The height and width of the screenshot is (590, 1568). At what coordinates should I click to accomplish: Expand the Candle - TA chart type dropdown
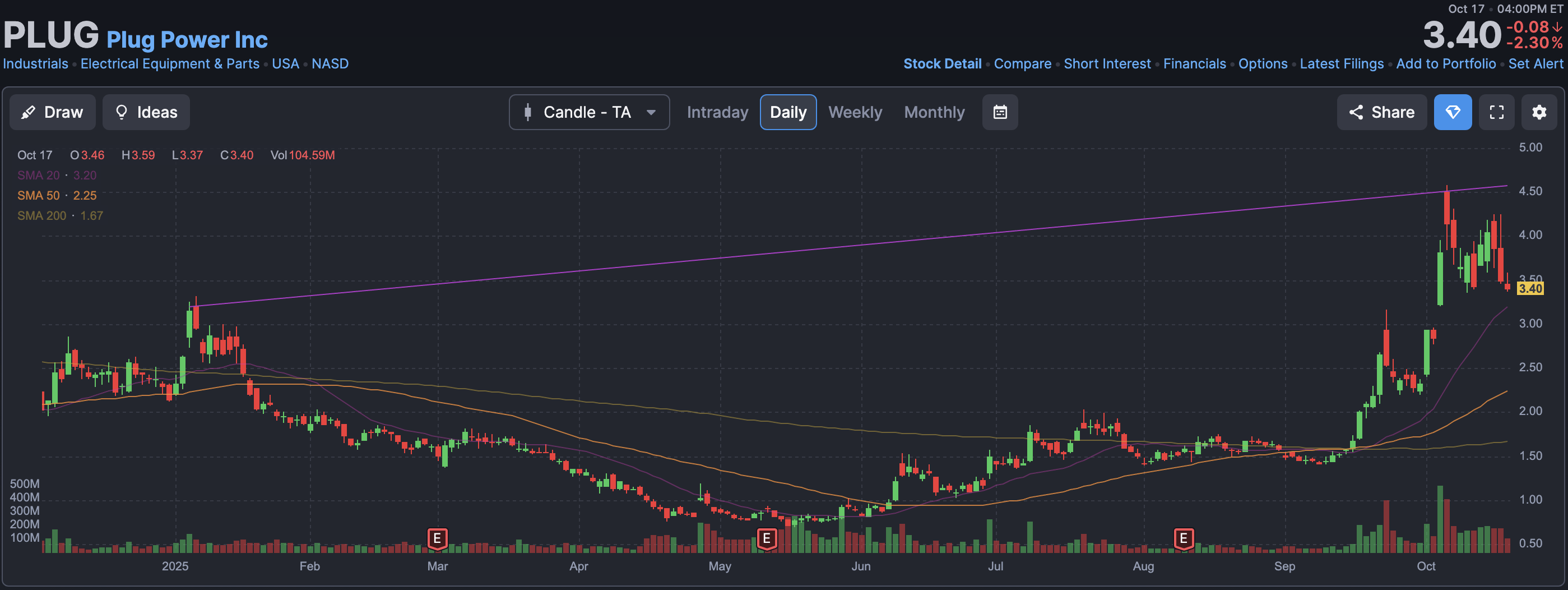589,112
